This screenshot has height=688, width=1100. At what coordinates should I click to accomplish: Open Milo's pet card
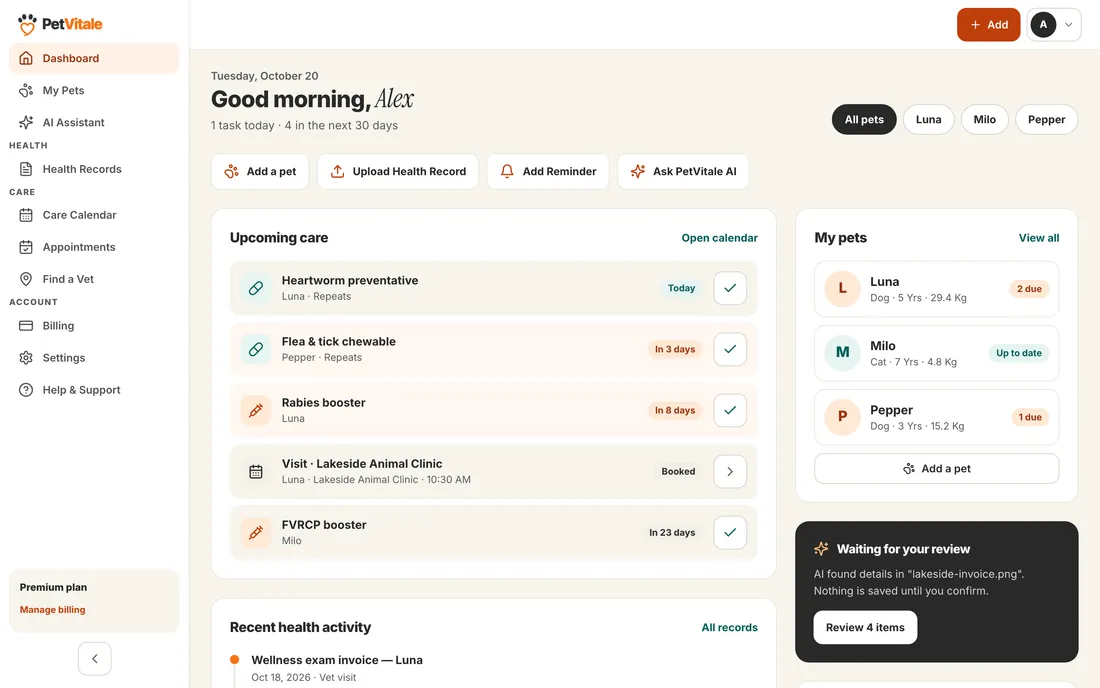pos(937,353)
